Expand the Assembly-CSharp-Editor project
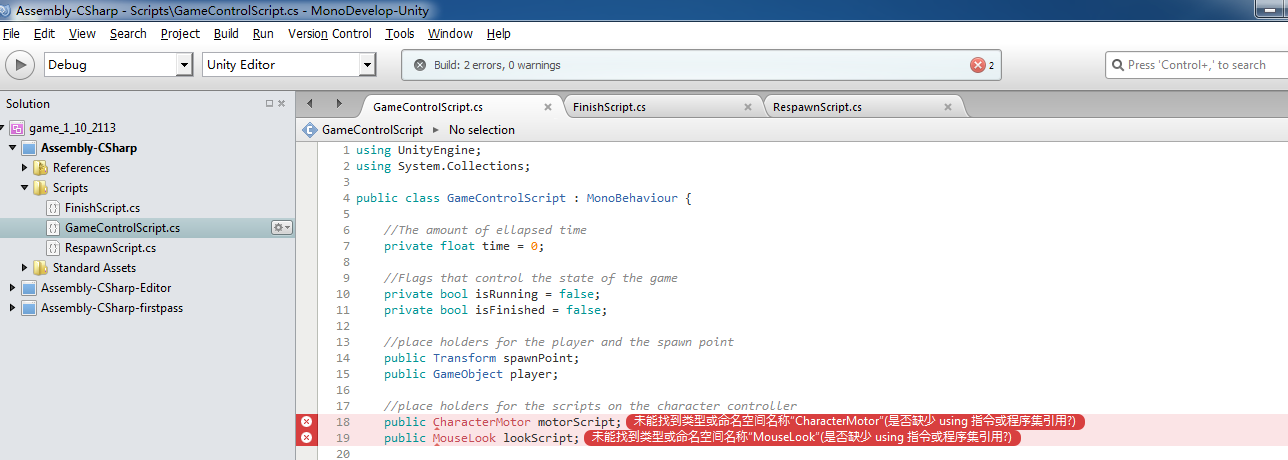The height and width of the screenshot is (460, 1288). pyautogui.click(x=13, y=288)
